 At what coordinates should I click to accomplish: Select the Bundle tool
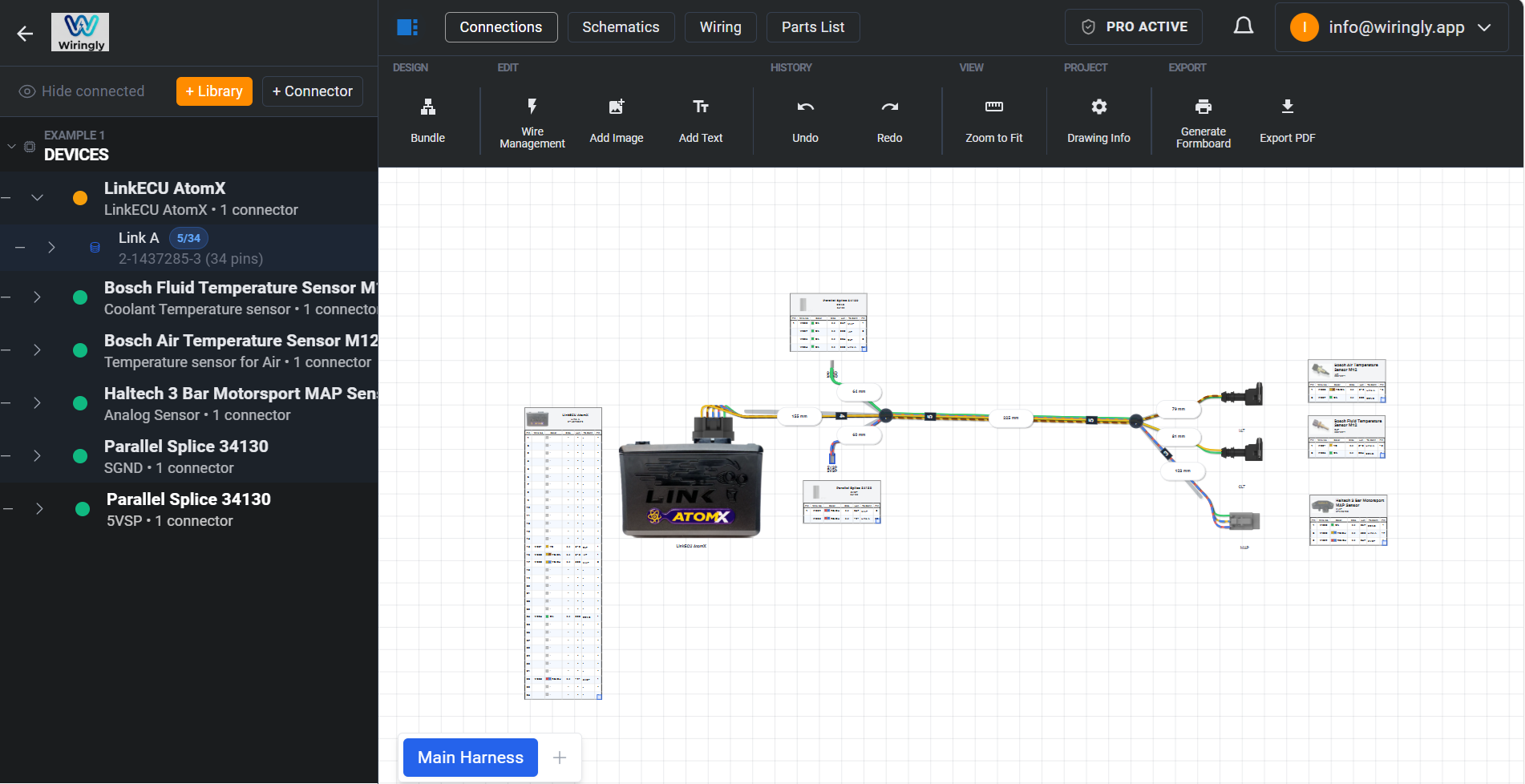[x=428, y=120]
